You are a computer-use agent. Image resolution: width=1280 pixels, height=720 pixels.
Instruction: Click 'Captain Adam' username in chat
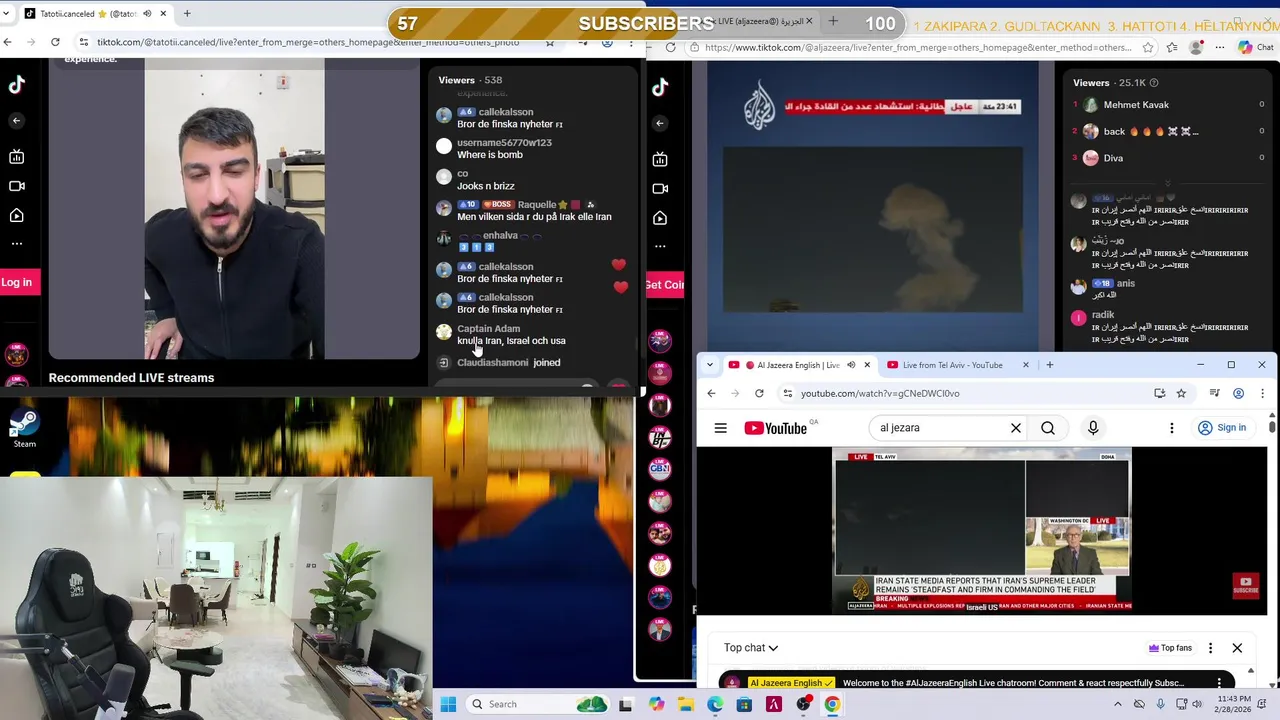coord(488,329)
